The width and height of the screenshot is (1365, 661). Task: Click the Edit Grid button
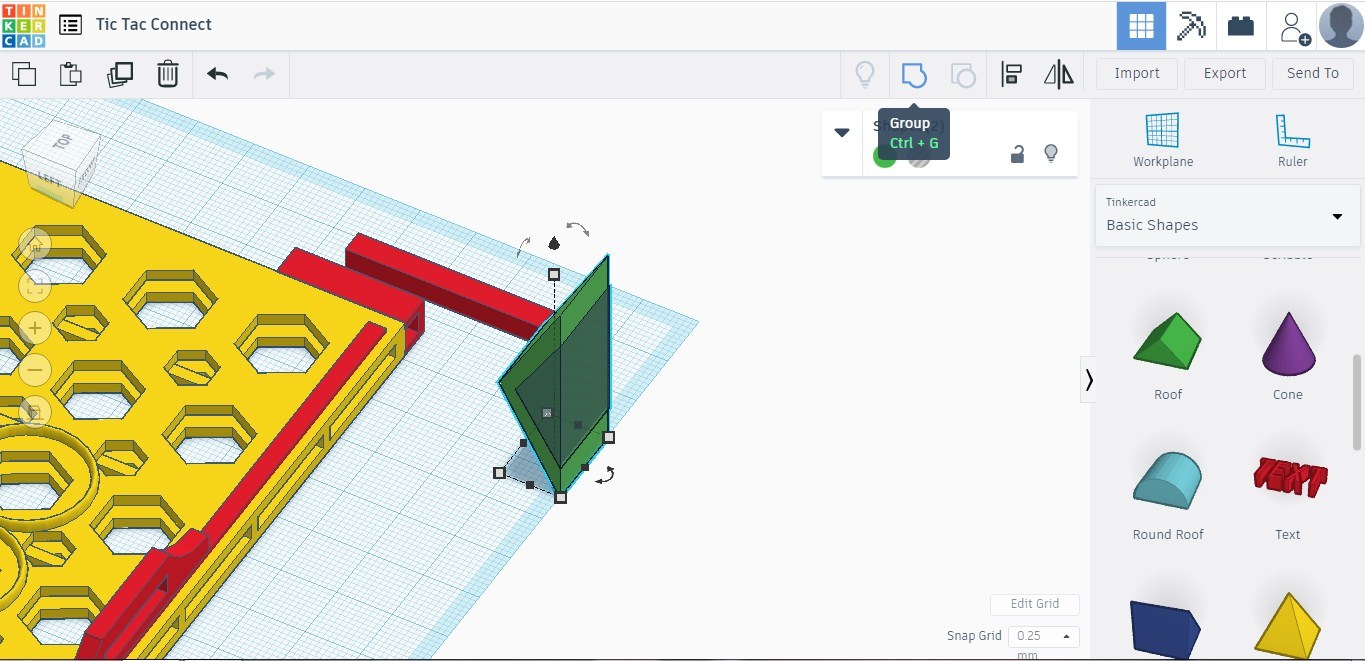(x=1035, y=604)
